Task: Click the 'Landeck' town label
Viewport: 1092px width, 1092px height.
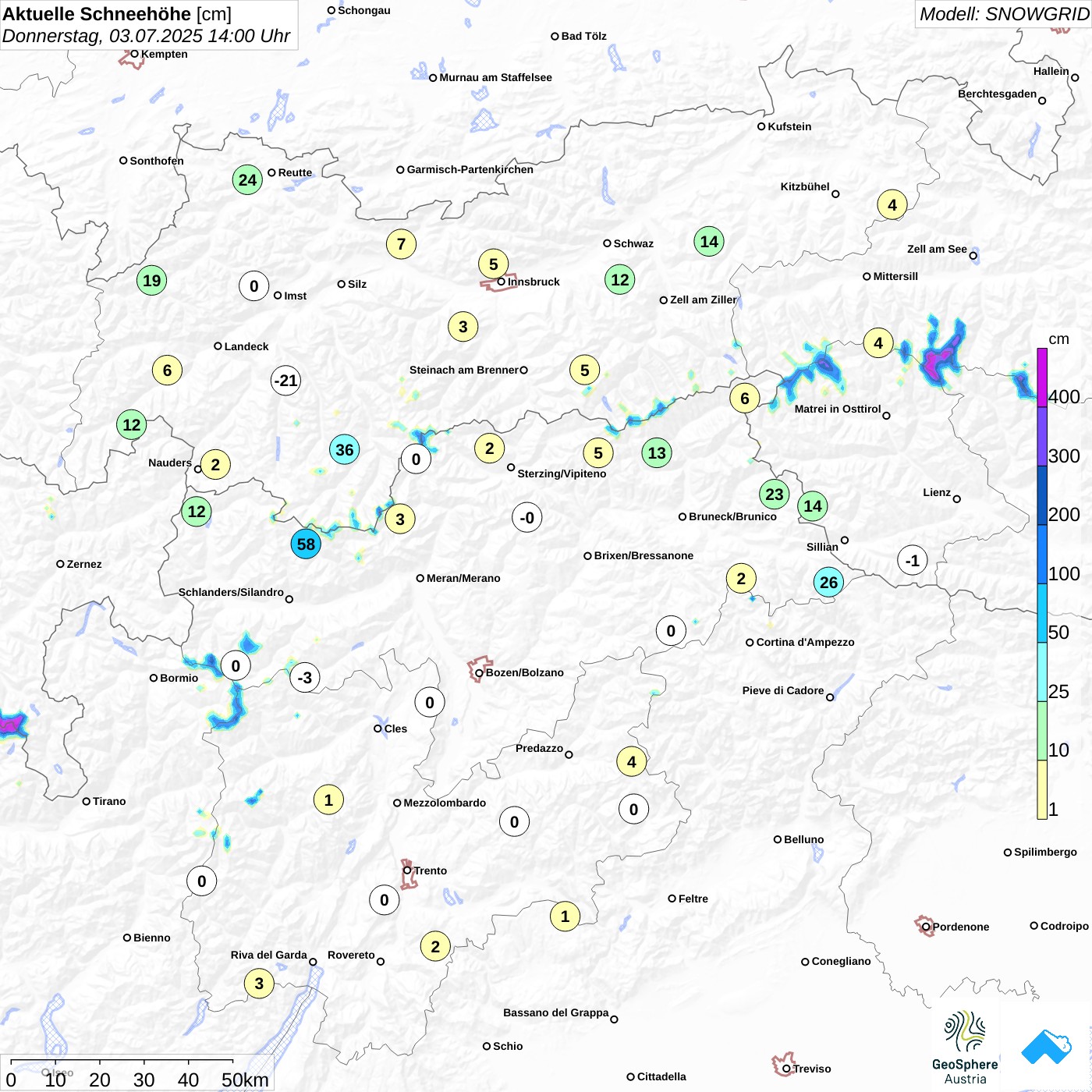Action: point(246,346)
